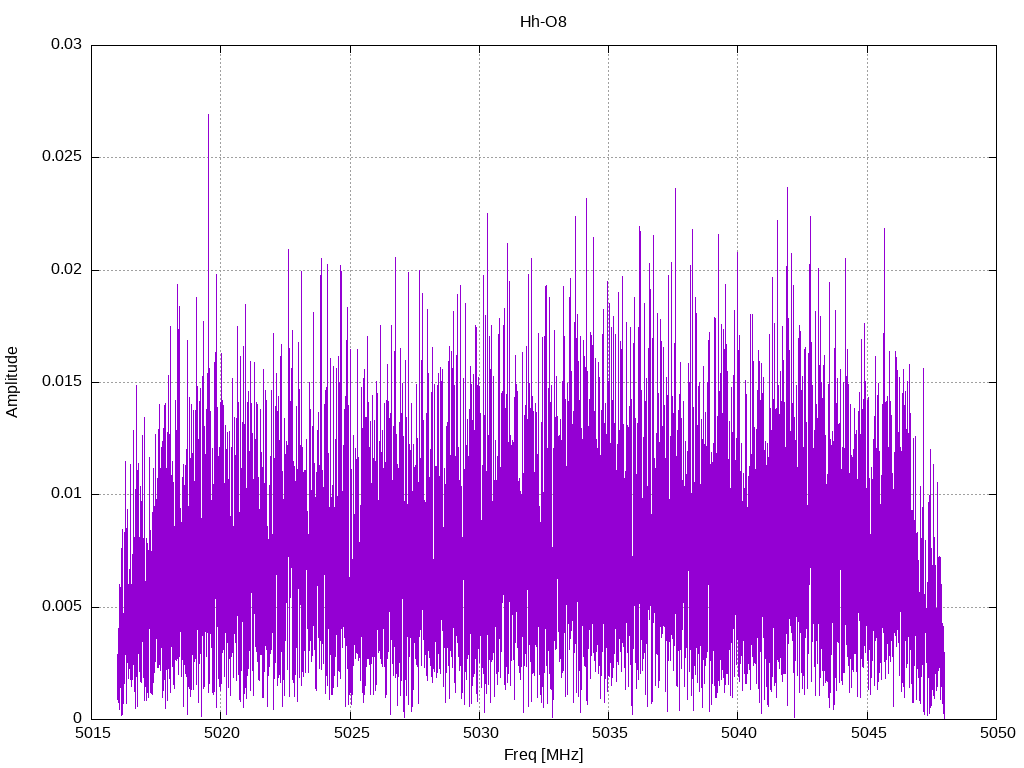Click the y-axis tick value 0.02
1024x768 pixels.
67,269
